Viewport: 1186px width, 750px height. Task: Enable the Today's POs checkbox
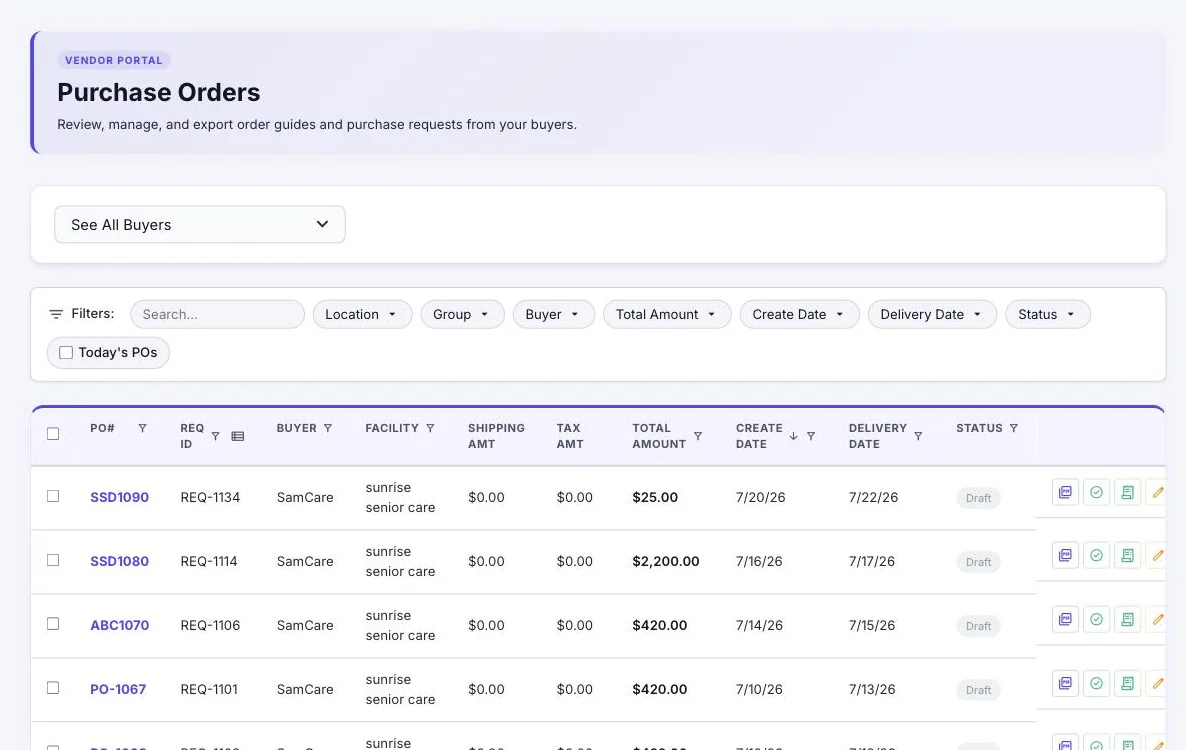[66, 352]
